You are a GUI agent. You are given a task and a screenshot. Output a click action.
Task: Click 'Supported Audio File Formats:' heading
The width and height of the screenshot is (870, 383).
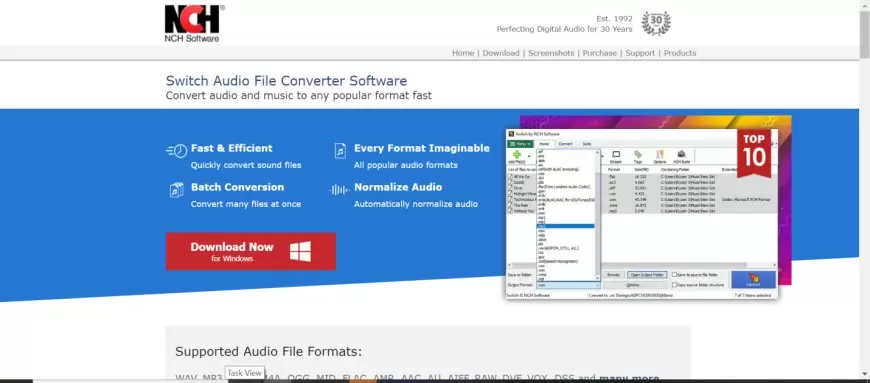coord(269,352)
